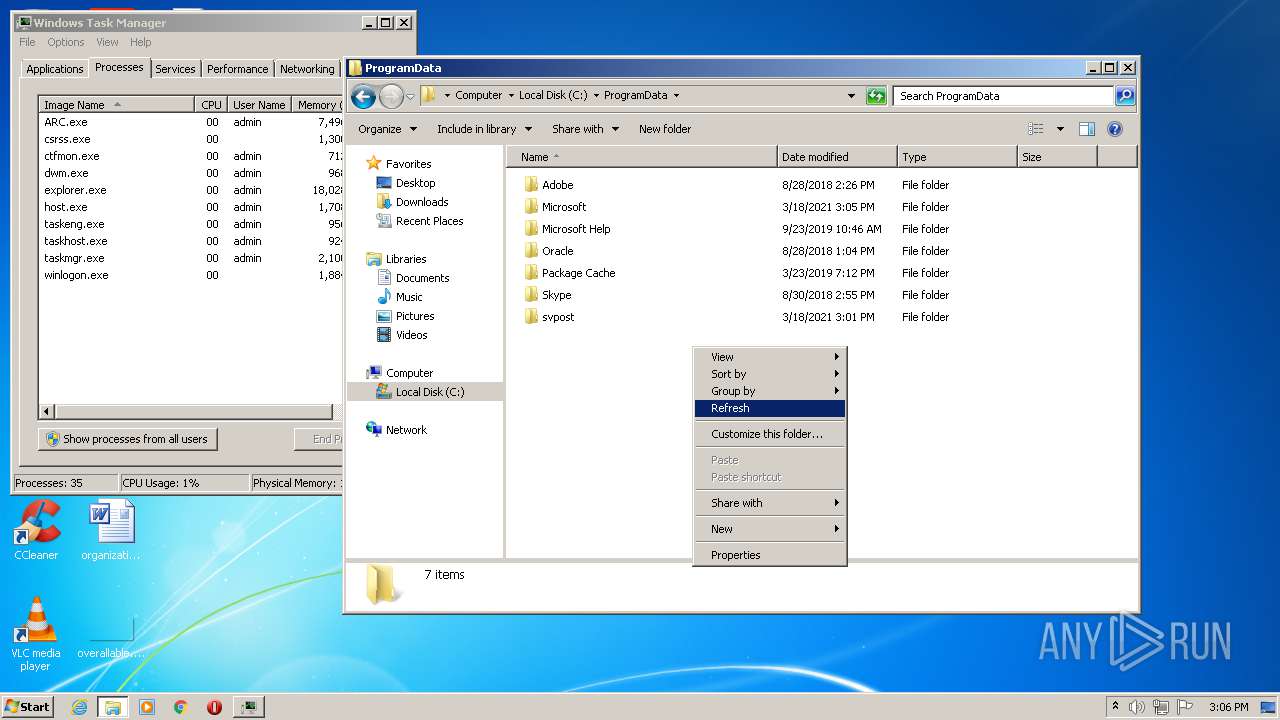Open the Start menu
Screen dimensions: 1280x720
[x=27, y=707]
